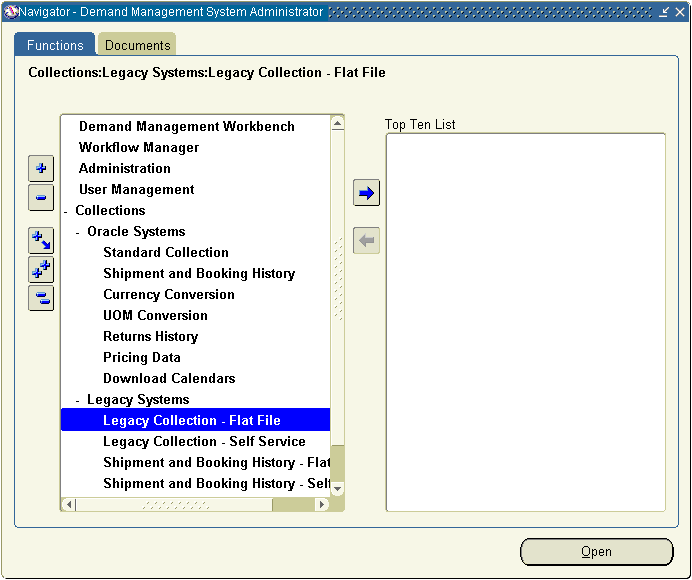Click the Expand All (double plus) icon

point(41,269)
